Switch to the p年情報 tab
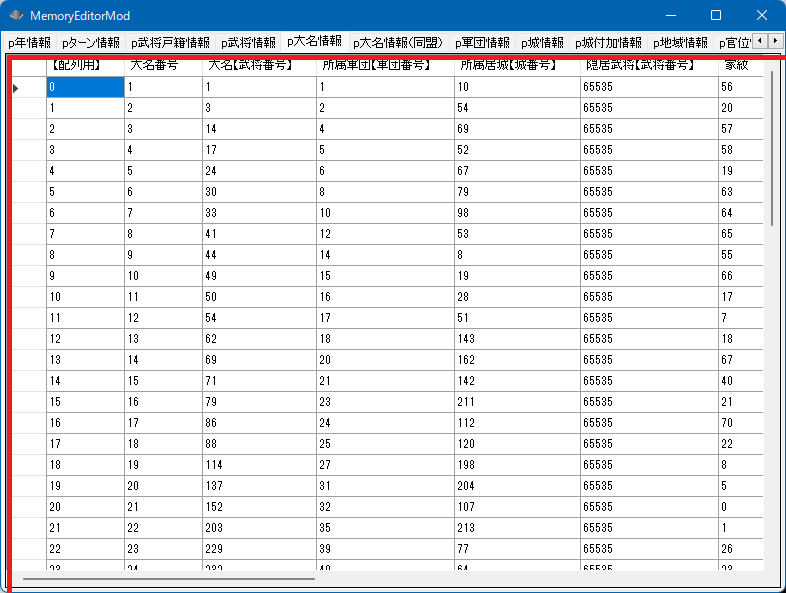 29,43
